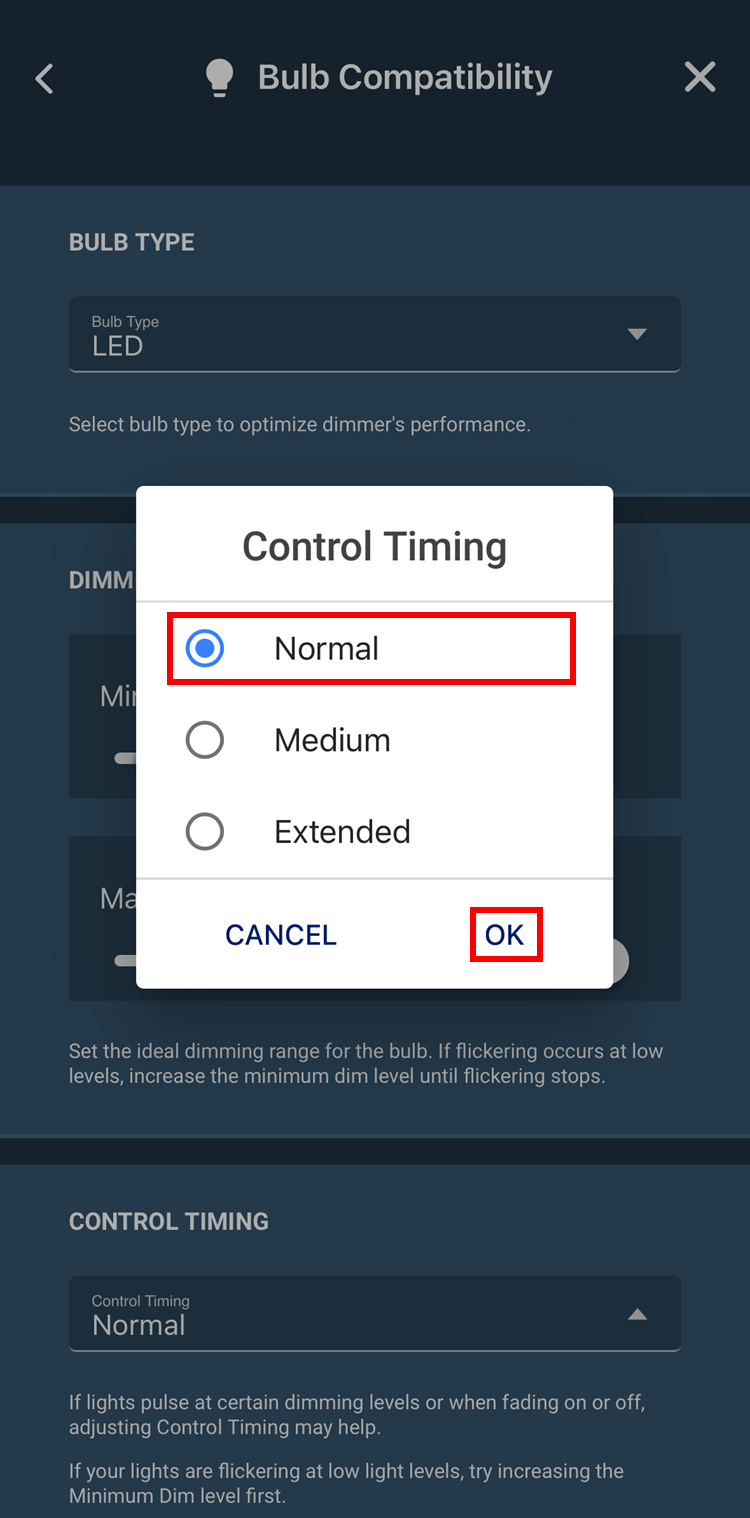Confirm the dialog with OK
Viewport: 750px width, 1518px height.
pos(505,935)
